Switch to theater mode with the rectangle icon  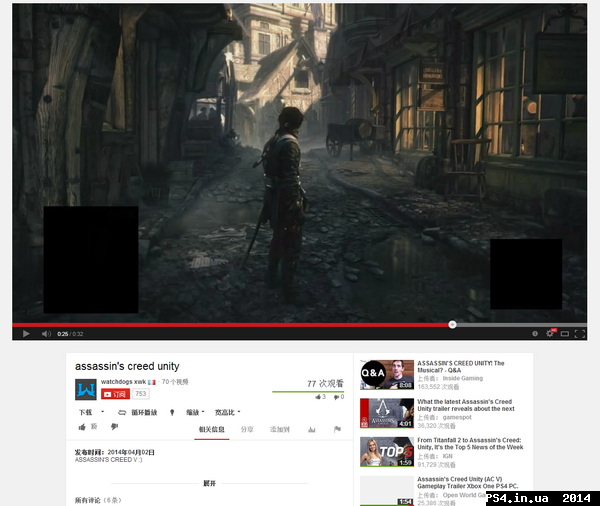565,334
